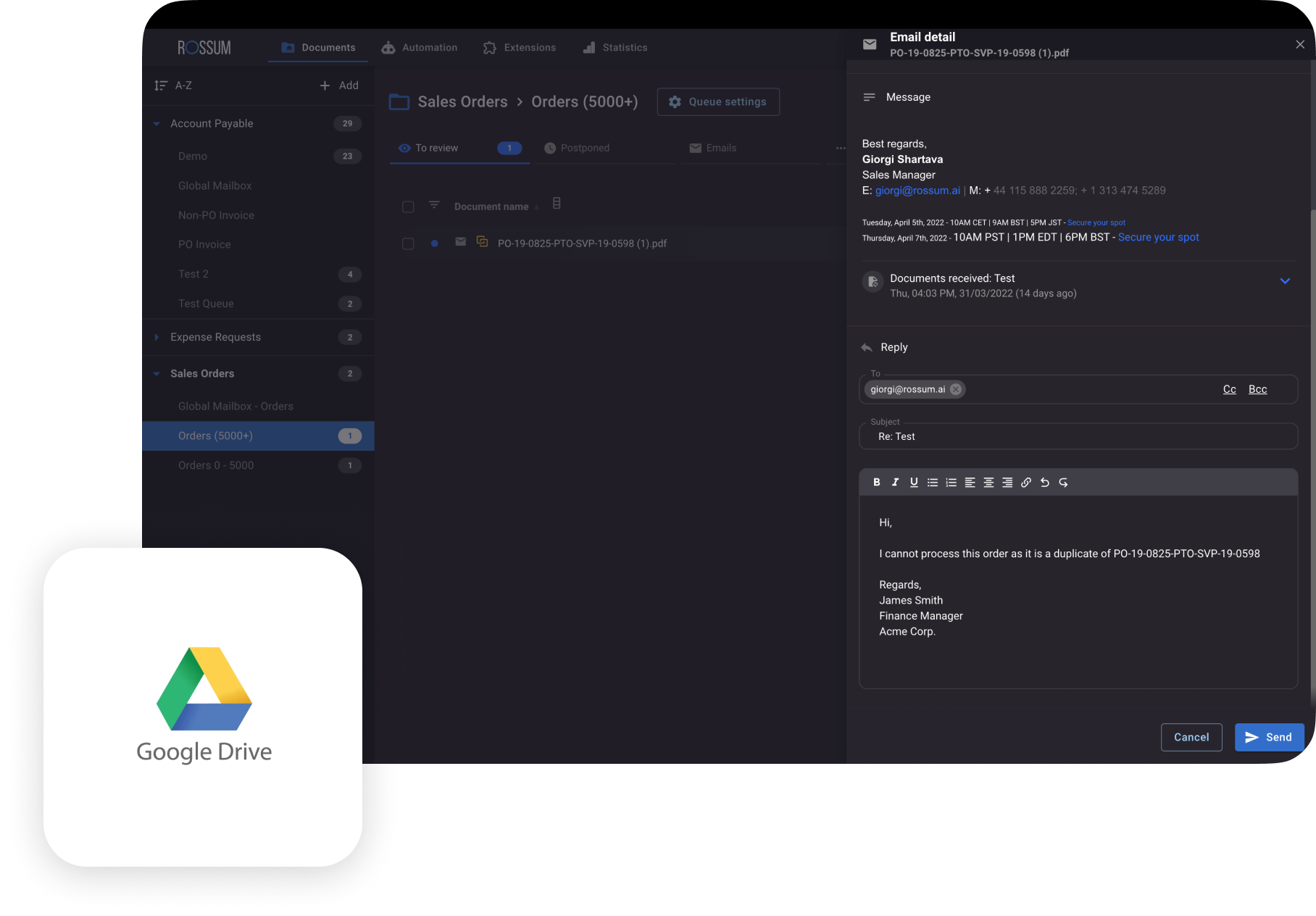This screenshot has height=916, width=1316.
Task: Remove giorgi@rossum.ai recipient chip
Action: click(x=956, y=389)
